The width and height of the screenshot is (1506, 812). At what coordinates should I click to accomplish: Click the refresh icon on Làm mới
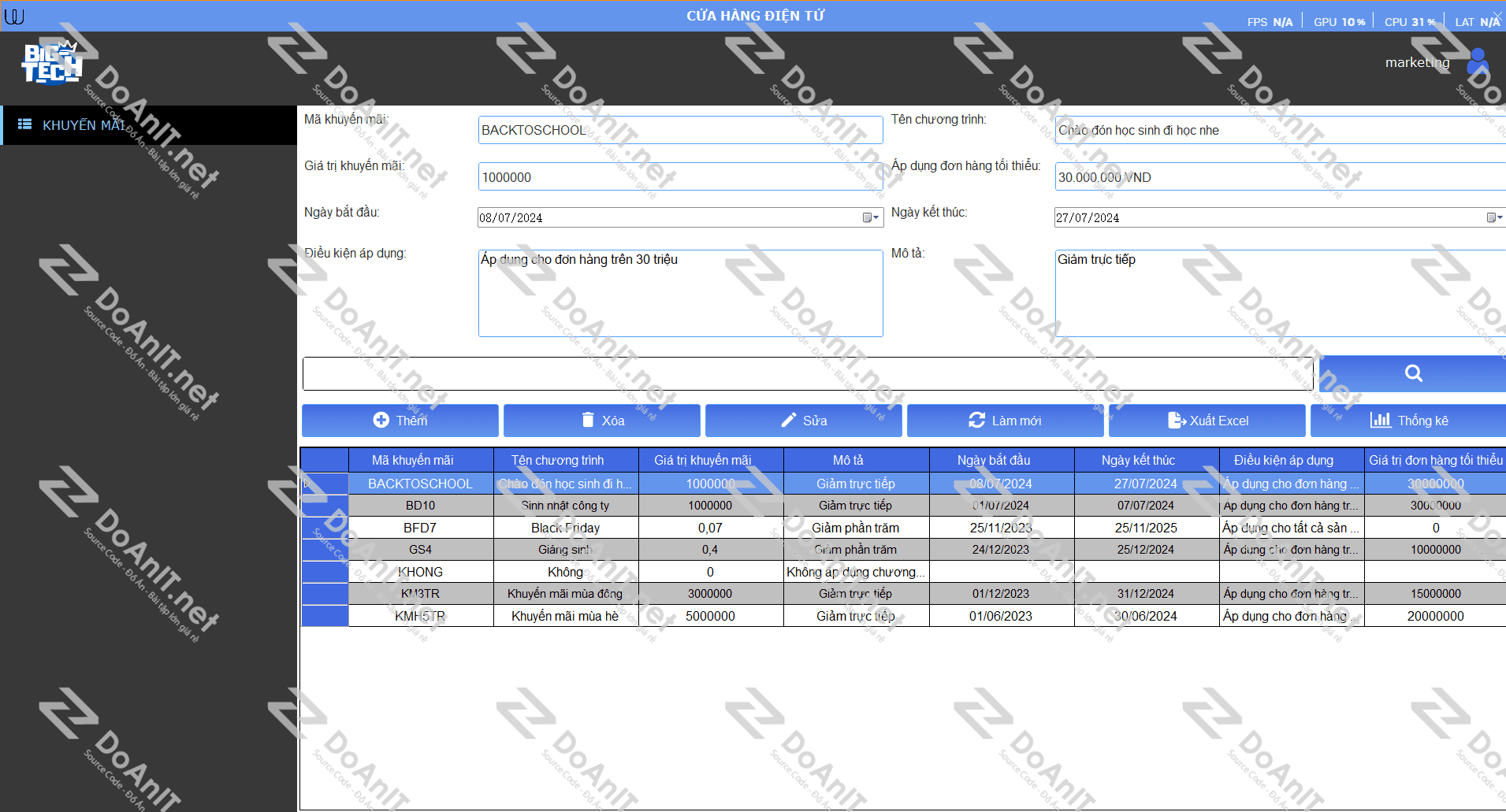pos(976,421)
